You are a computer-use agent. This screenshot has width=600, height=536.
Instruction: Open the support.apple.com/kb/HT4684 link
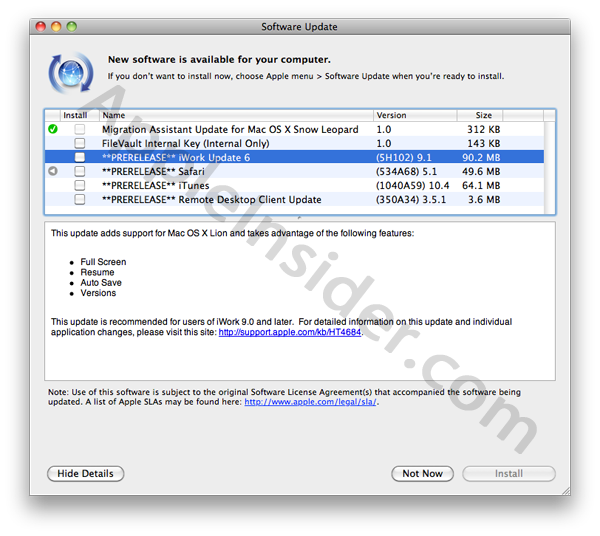290,332
